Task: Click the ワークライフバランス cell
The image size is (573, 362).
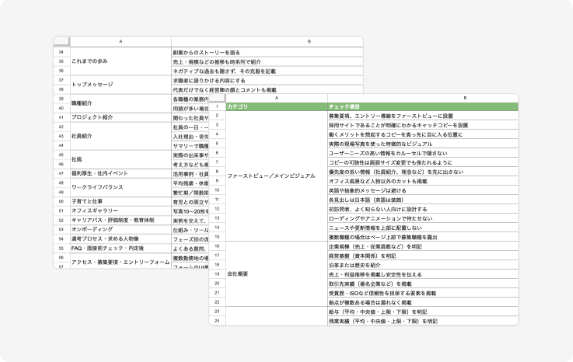Action: point(121,187)
